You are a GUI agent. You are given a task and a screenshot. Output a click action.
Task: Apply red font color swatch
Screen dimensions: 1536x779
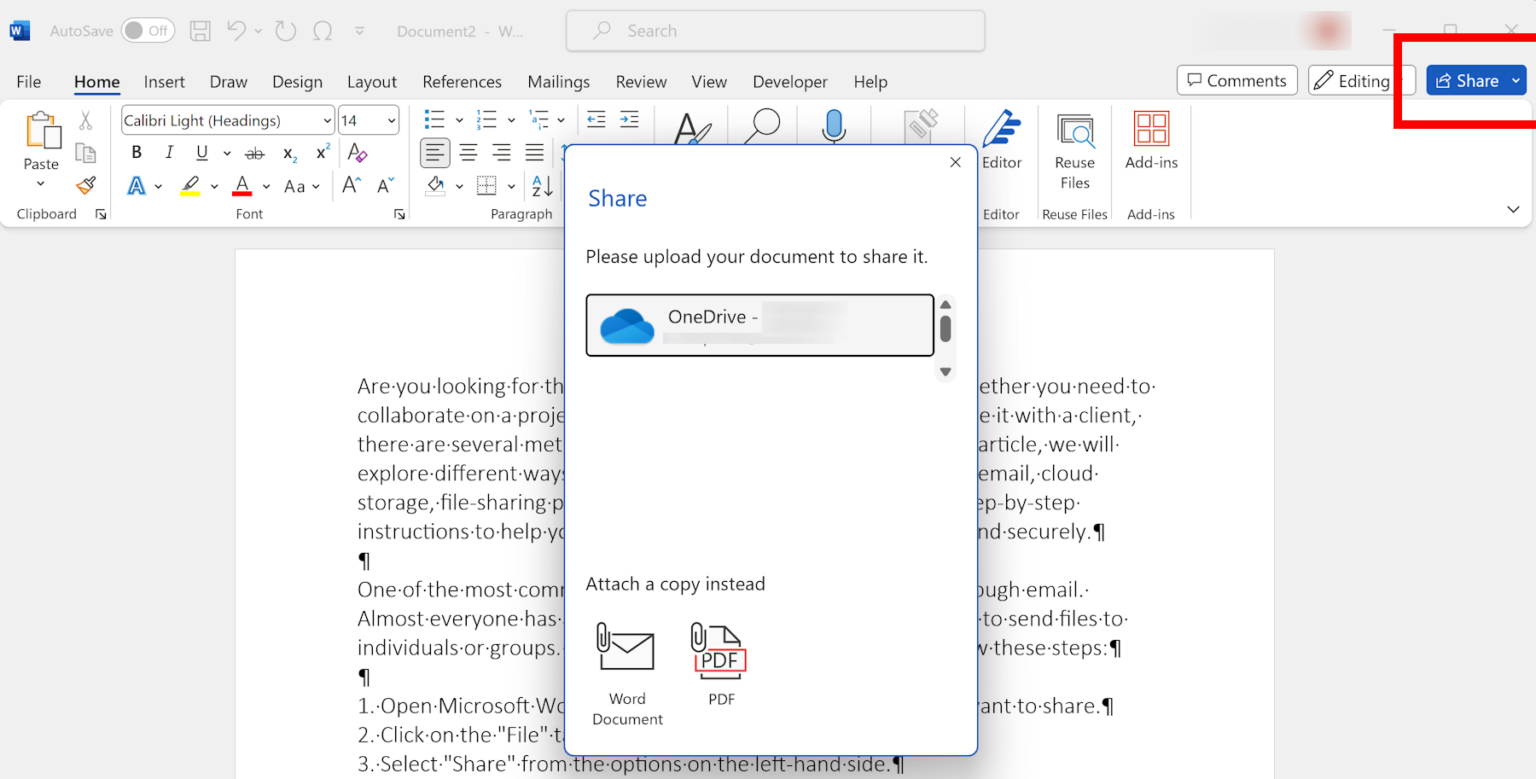point(242,185)
